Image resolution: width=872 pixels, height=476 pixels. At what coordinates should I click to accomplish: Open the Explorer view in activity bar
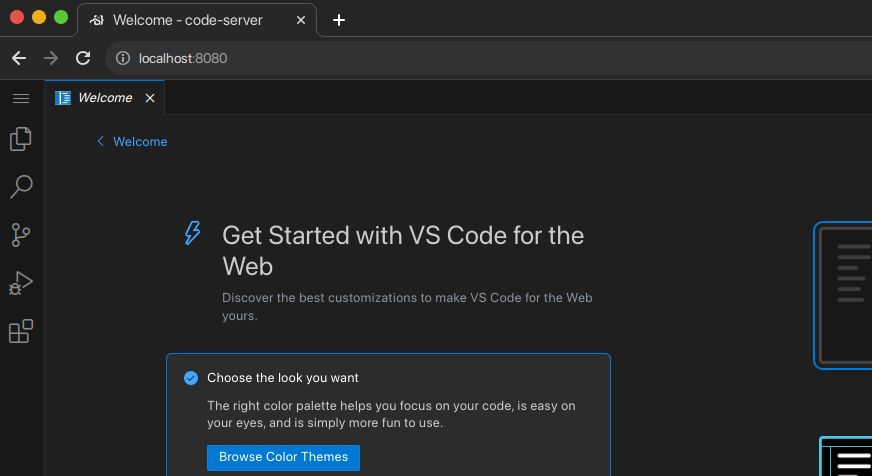[x=21, y=139]
